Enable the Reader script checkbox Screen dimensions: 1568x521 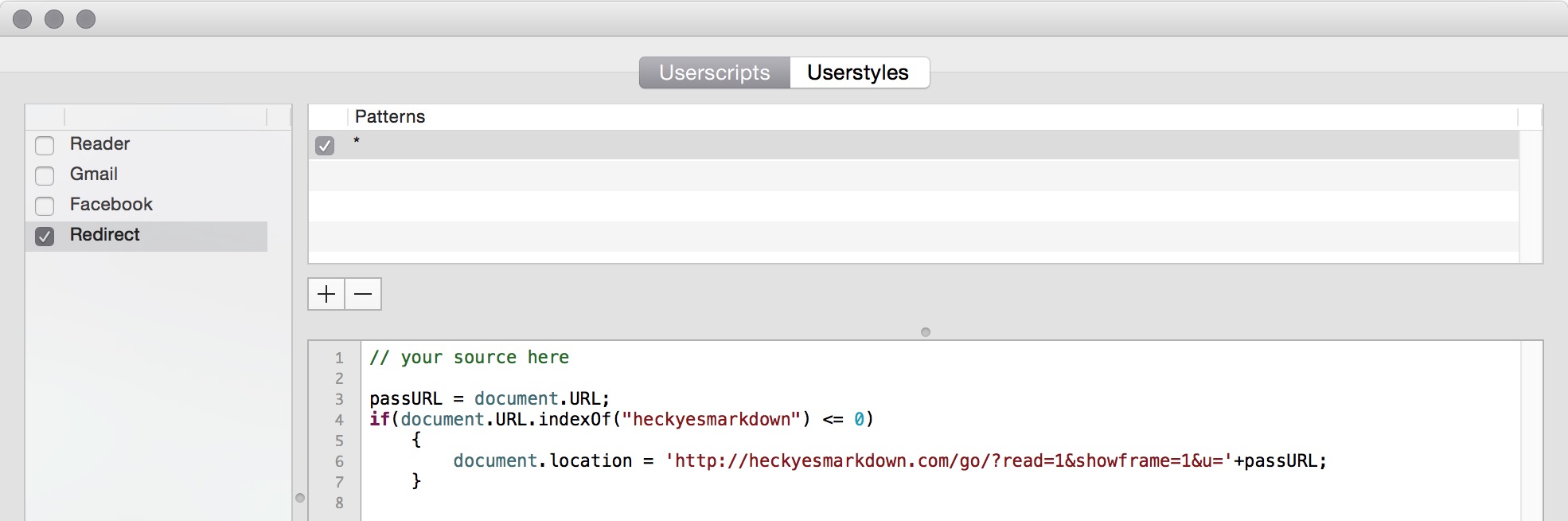point(45,145)
